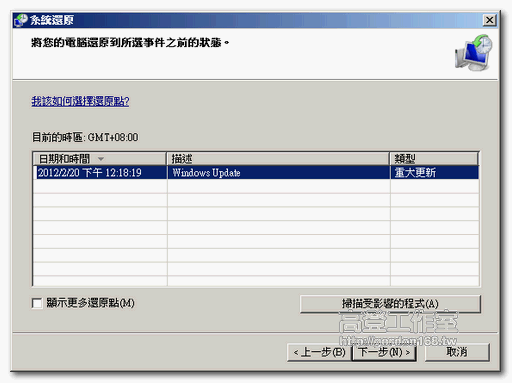This screenshot has height=383, width=512.
Task: Click the 描述 column header
Action: pos(278,159)
